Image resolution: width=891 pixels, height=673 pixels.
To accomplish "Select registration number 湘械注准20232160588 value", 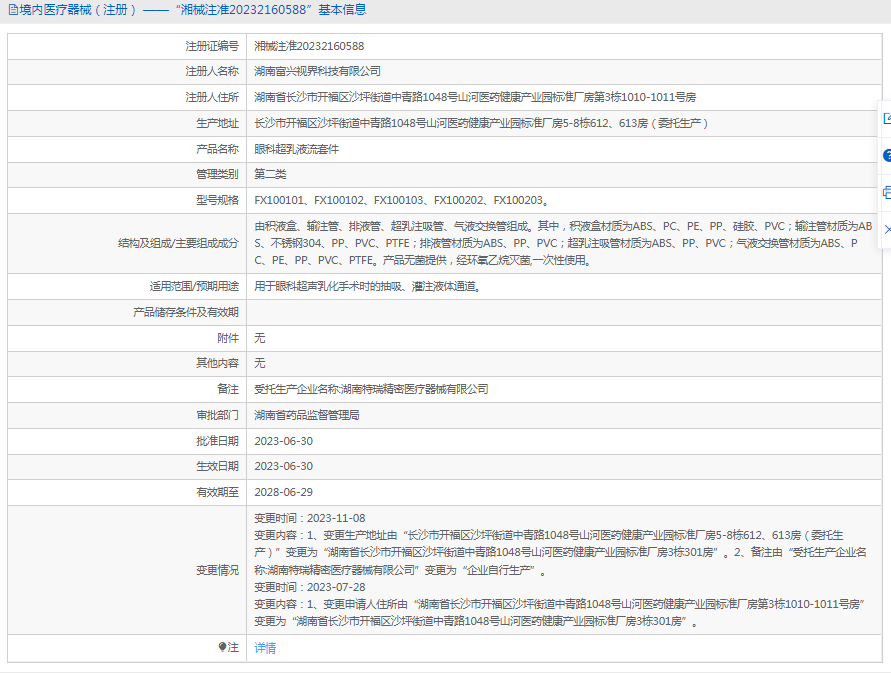I will pyautogui.click(x=309, y=46).
